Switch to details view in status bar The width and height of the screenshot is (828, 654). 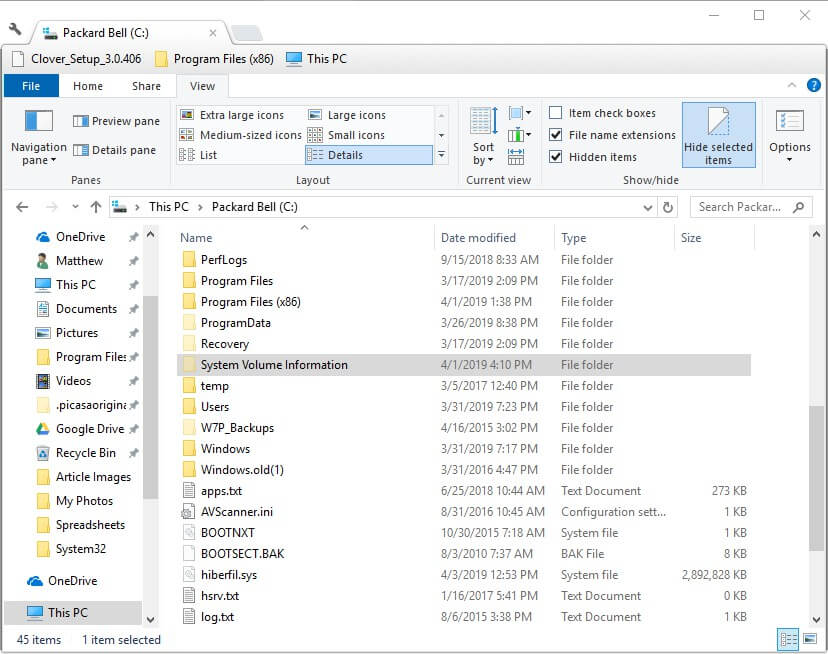click(x=788, y=640)
